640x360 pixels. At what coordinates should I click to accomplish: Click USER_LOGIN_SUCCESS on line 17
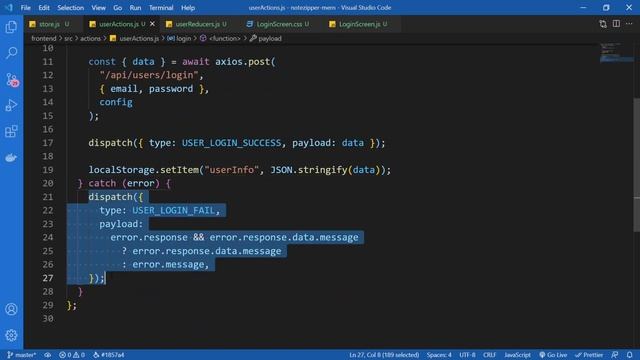click(231, 143)
